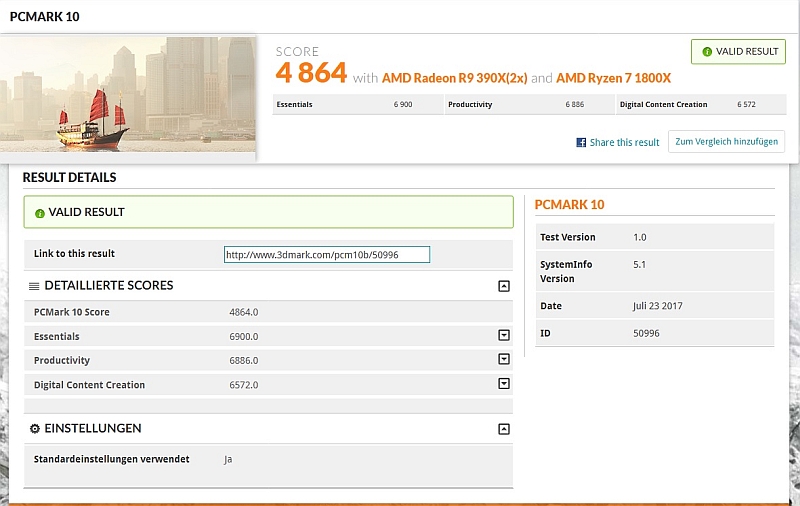Click Zum Vergleich hinzufügen button

tap(727, 141)
